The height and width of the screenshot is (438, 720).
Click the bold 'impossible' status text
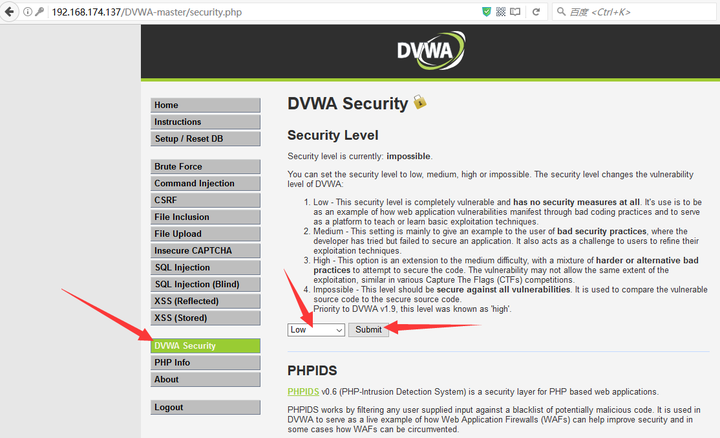click(x=408, y=156)
